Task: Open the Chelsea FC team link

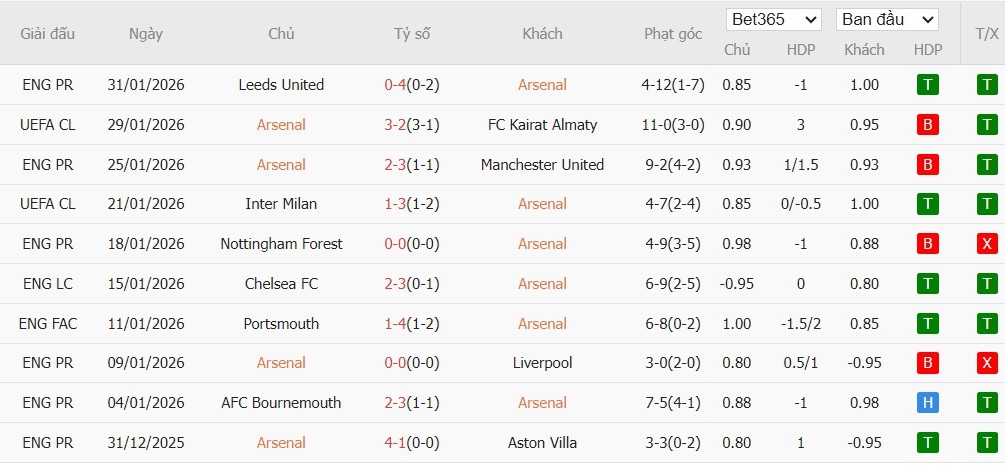Action: pyautogui.click(x=281, y=284)
